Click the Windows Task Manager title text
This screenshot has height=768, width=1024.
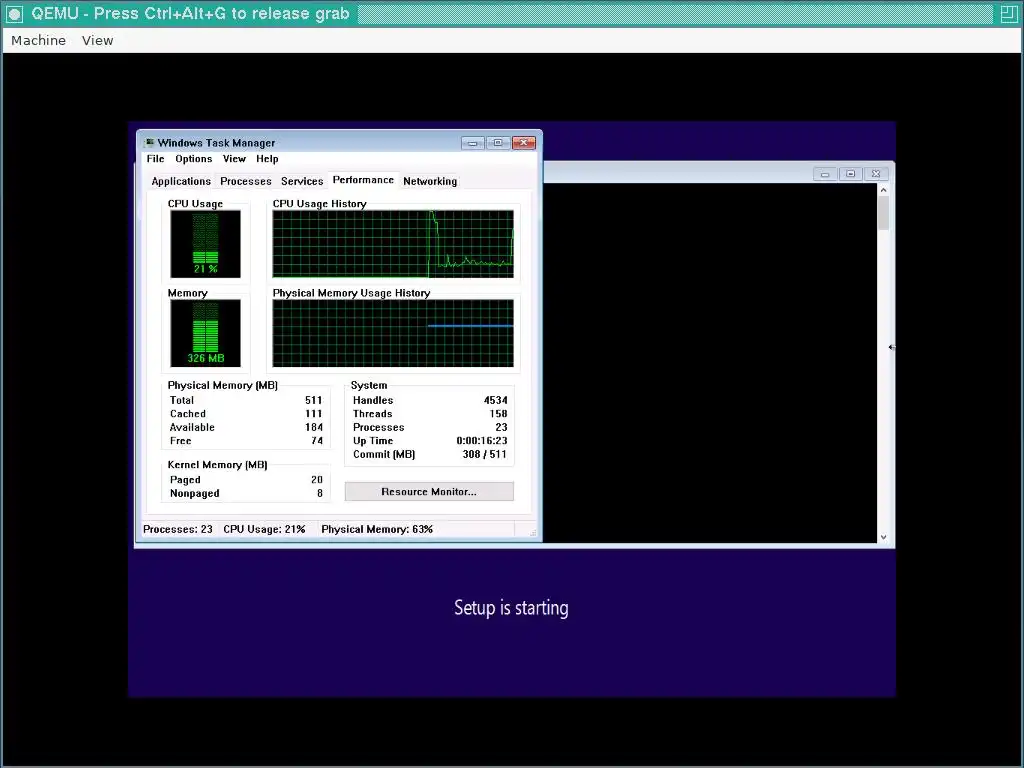point(216,142)
